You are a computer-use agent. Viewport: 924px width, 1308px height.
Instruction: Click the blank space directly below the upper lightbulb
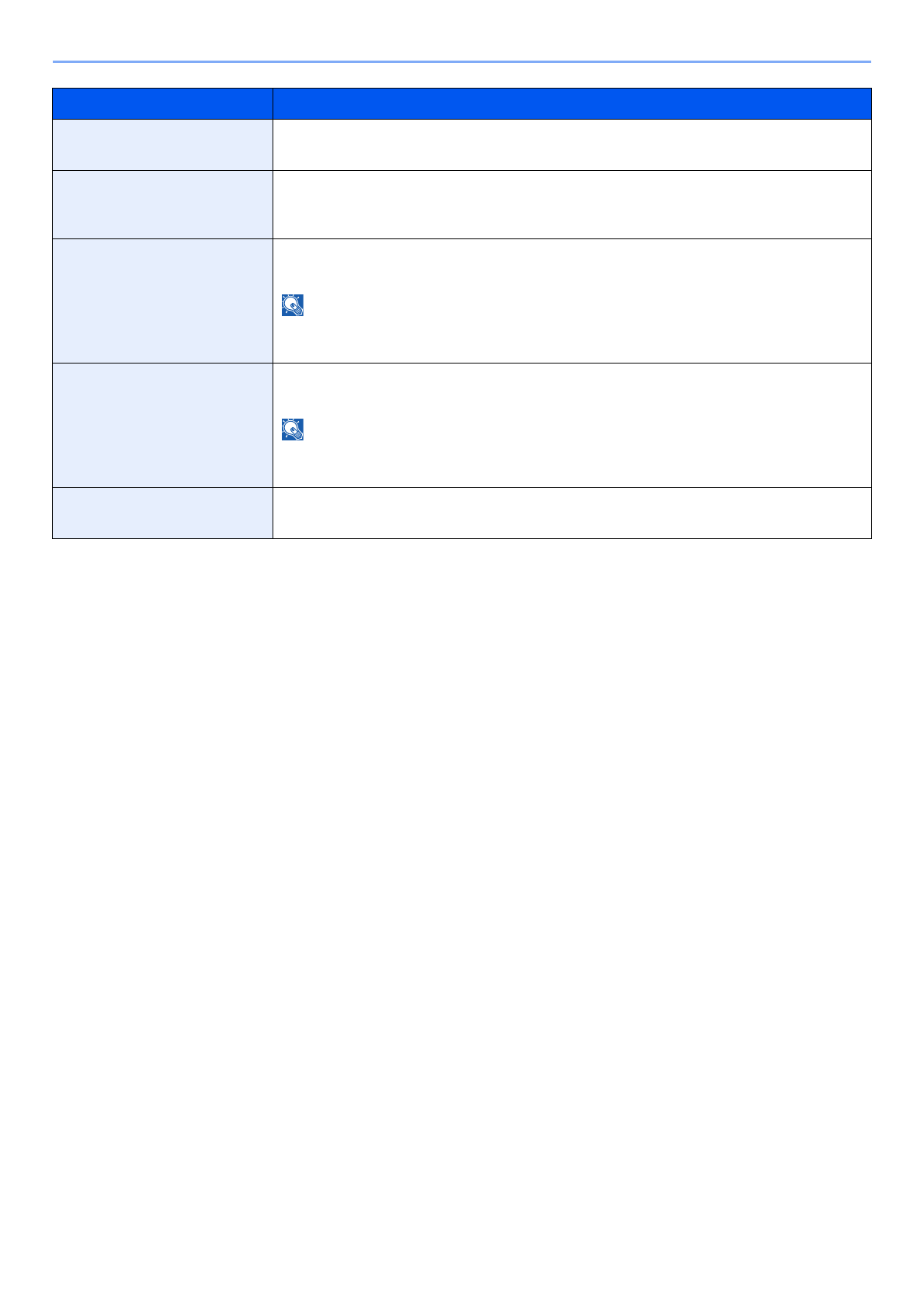tap(293, 339)
